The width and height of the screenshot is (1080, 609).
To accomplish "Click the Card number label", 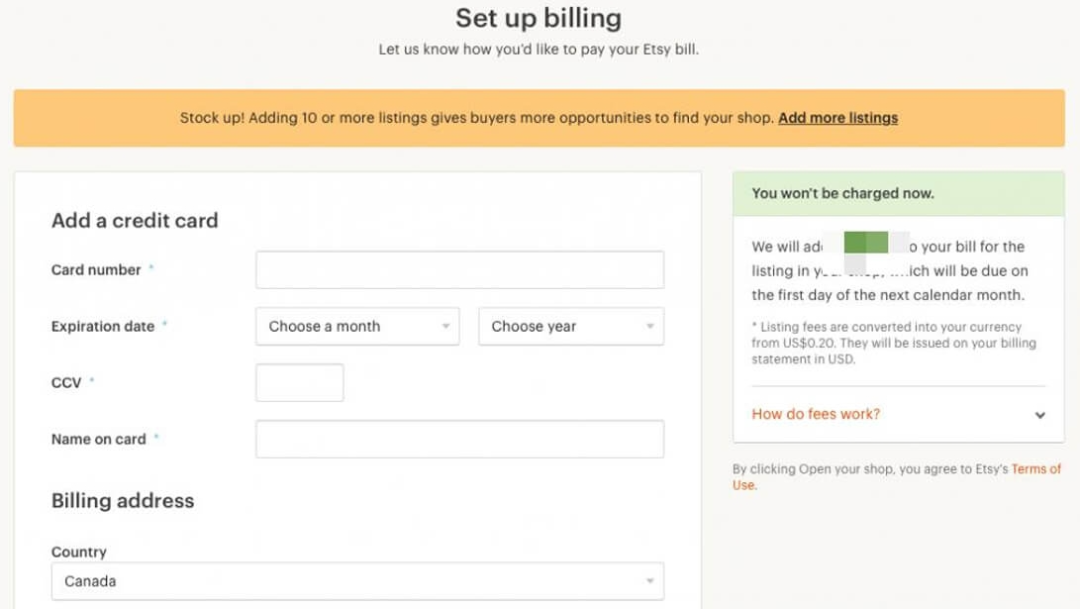I will (x=96, y=270).
